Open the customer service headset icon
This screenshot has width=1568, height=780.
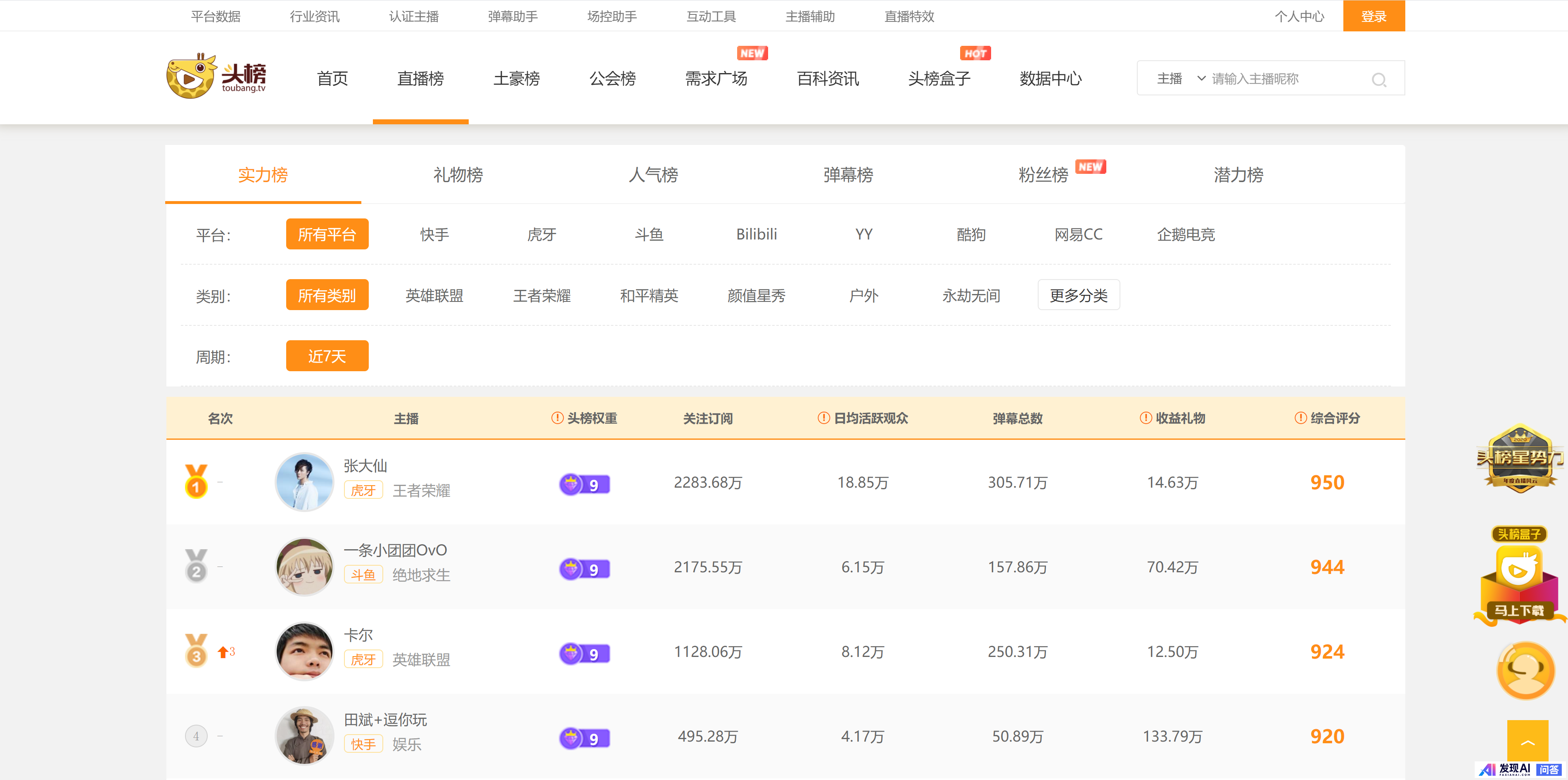pyautogui.click(x=1525, y=671)
